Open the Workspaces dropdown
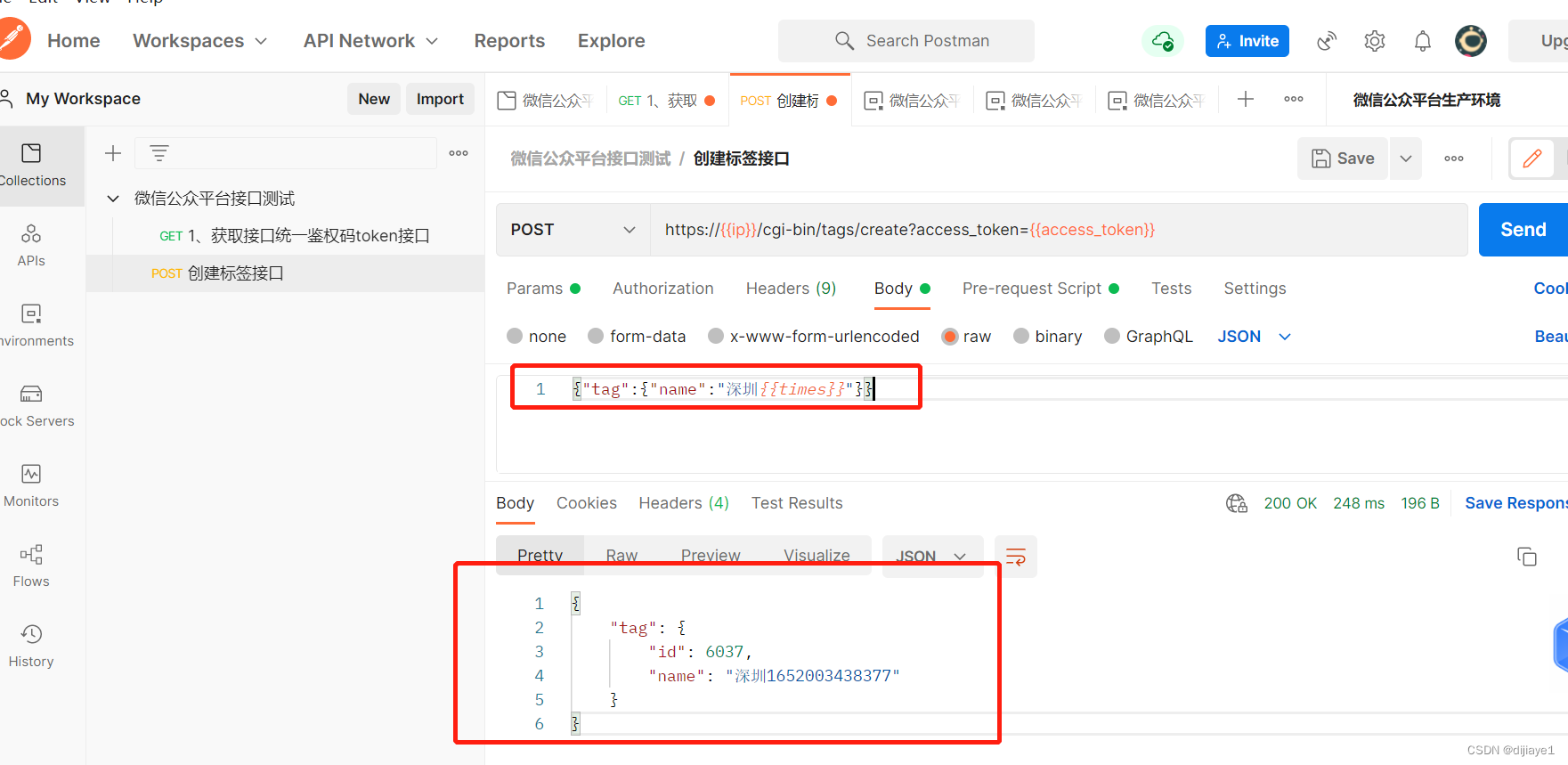 200,41
